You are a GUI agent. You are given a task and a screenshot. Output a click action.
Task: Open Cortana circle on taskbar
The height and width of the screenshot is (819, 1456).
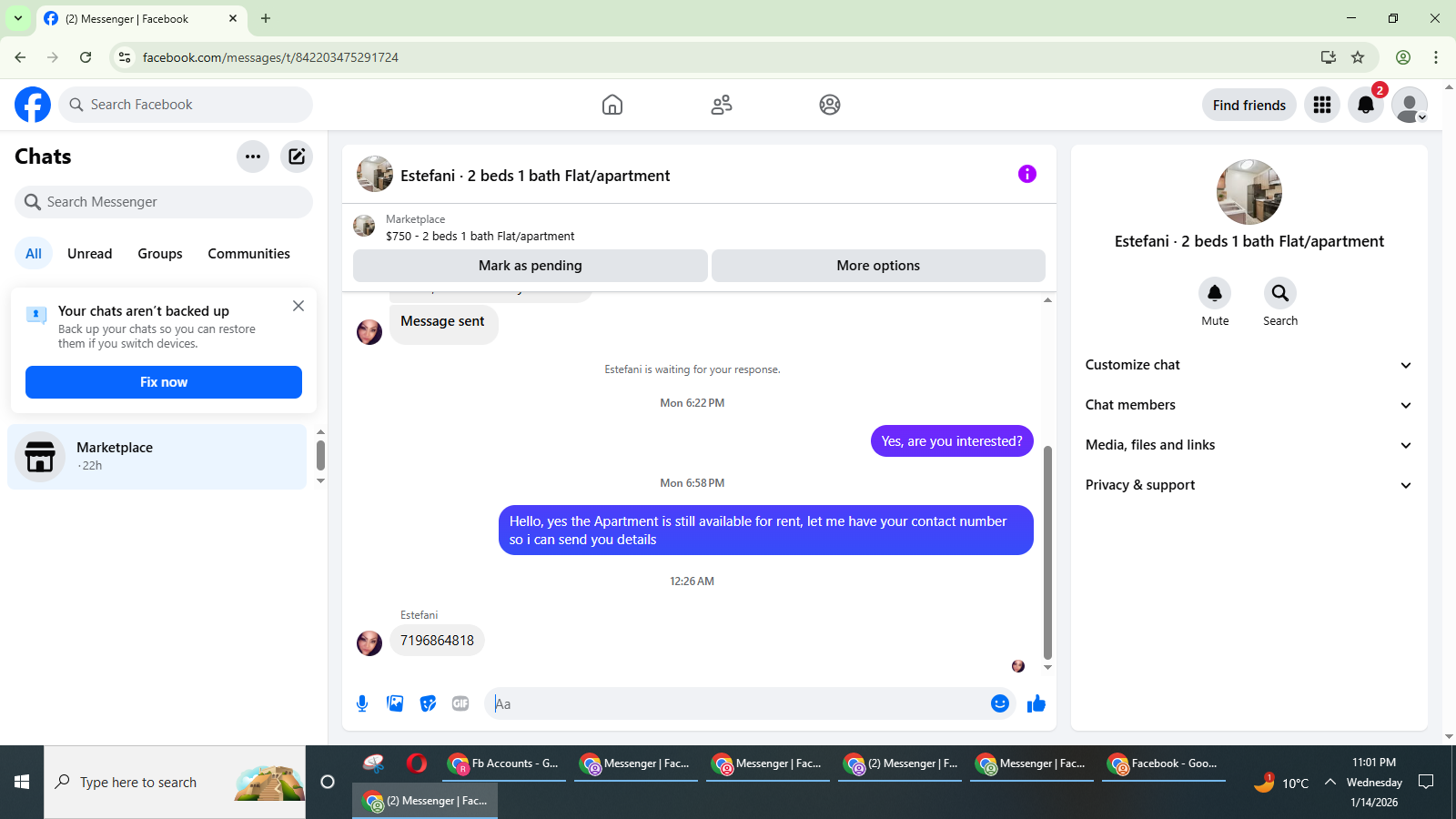point(328,782)
